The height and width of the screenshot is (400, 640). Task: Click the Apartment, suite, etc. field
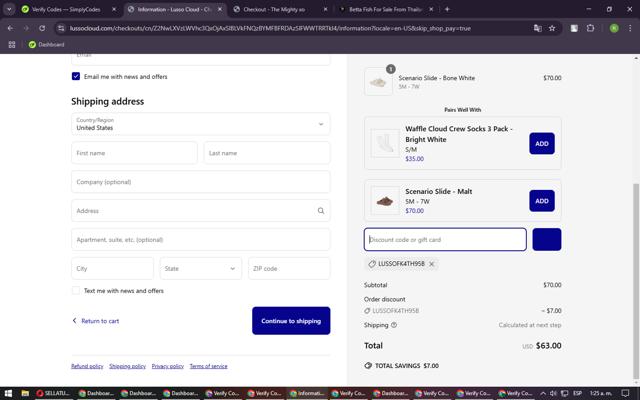pos(200,240)
